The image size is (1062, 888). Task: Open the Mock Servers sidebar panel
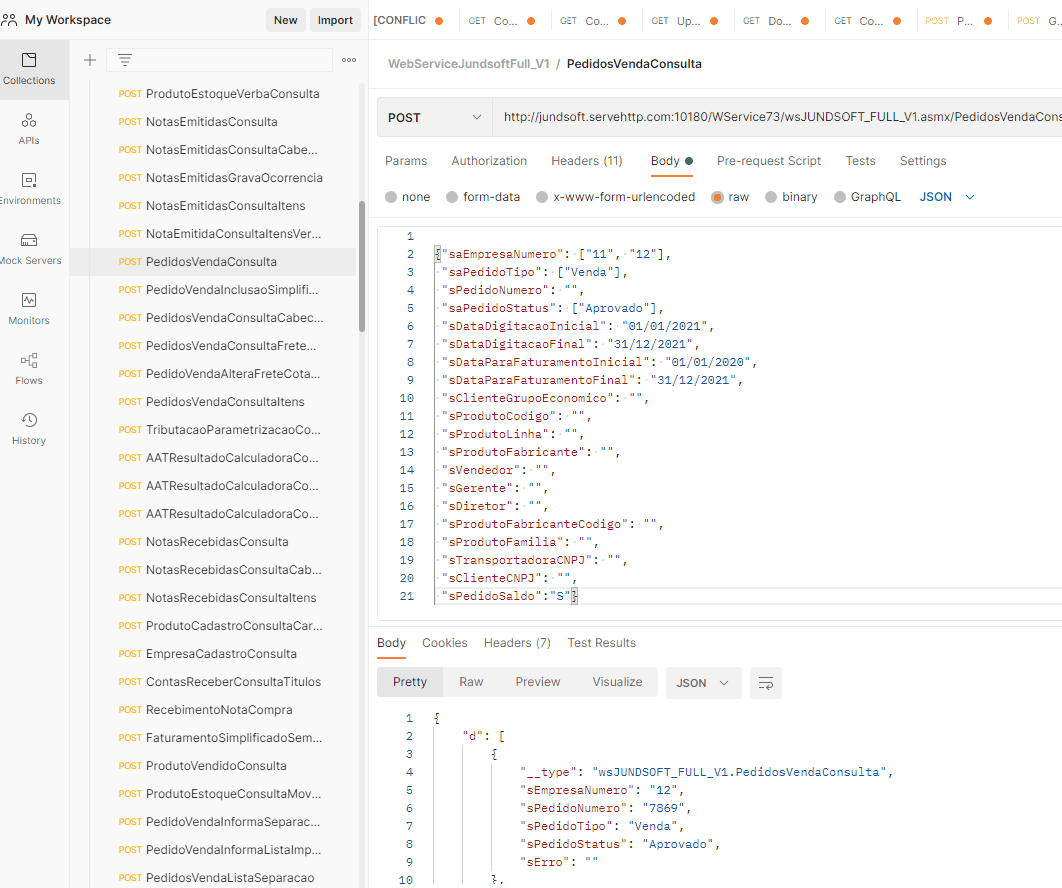[29, 248]
